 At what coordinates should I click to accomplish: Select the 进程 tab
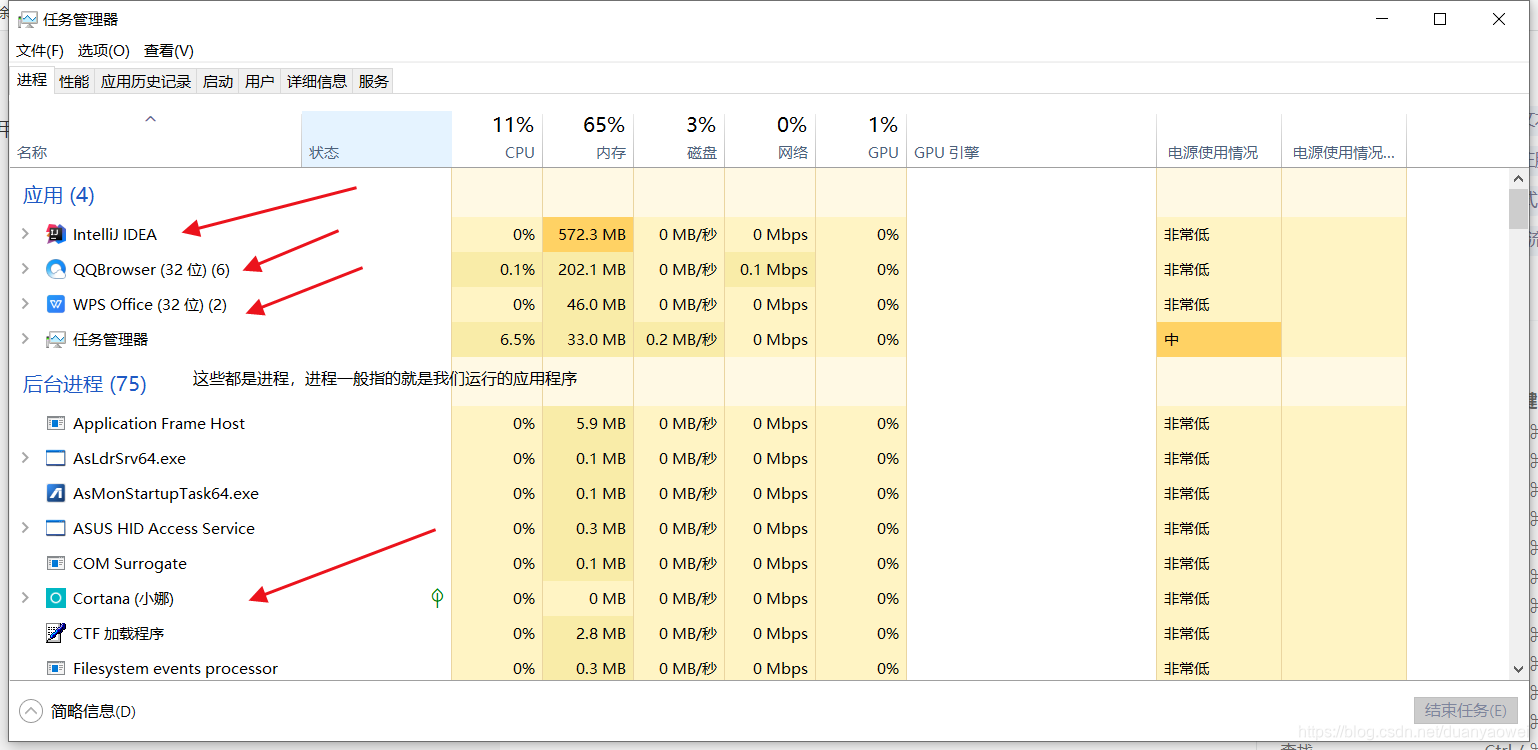pos(32,80)
